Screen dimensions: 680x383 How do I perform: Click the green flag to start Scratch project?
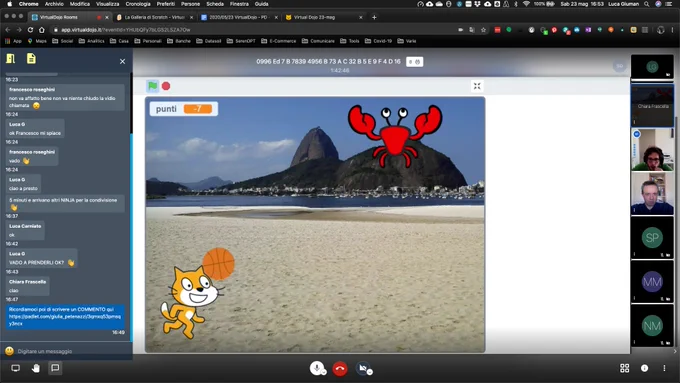pyautogui.click(x=152, y=86)
